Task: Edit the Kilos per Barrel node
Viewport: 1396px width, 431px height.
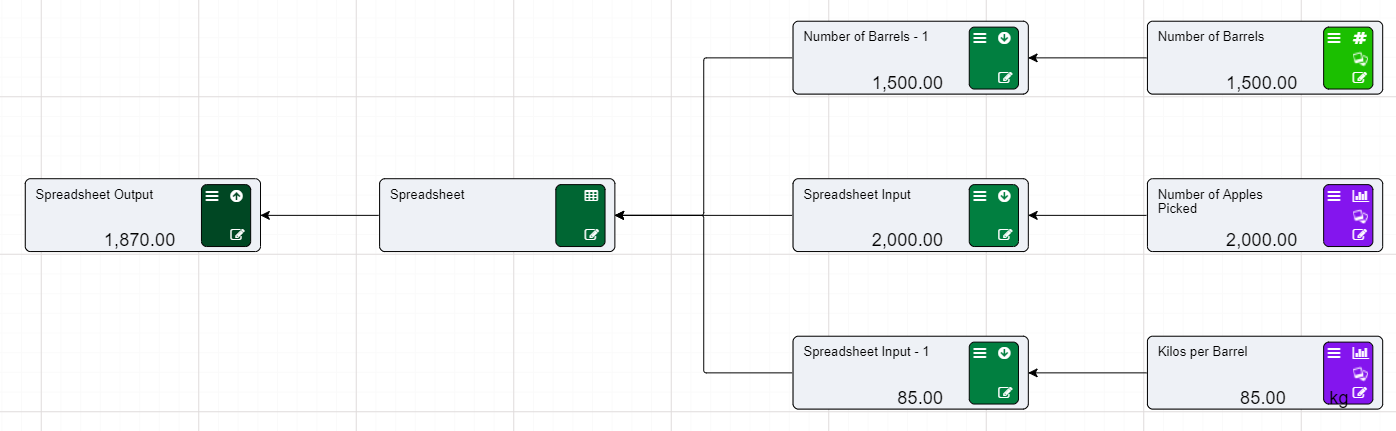Action: [x=1359, y=392]
